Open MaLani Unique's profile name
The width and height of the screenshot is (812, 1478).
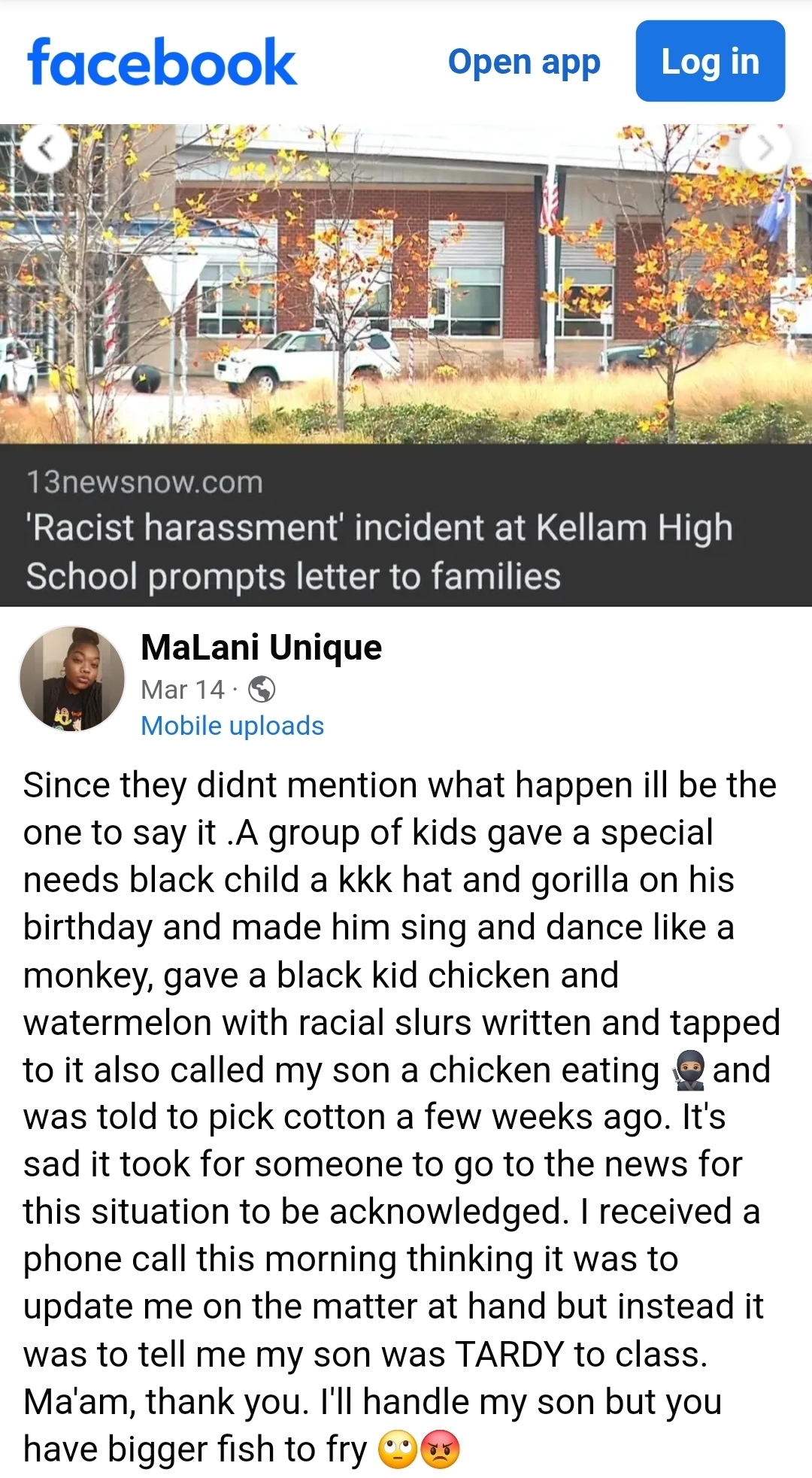[x=261, y=648]
